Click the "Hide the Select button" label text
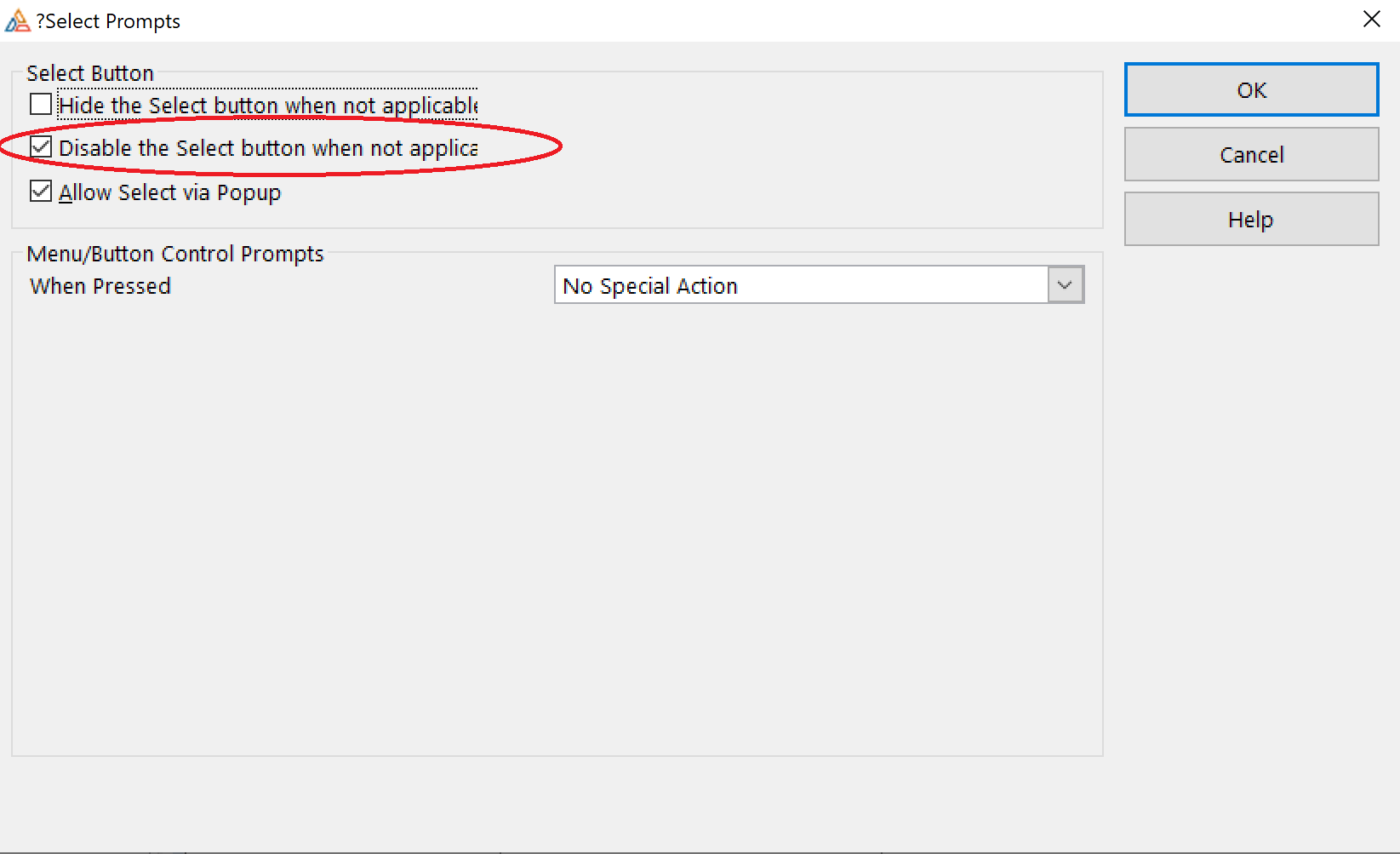1400x854 pixels. coord(267,106)
